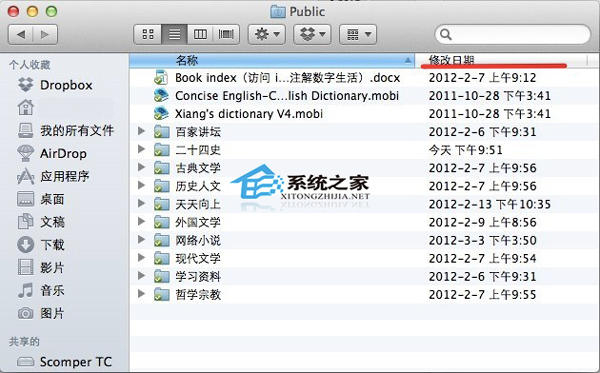600x373 pixels.
Task: Select the 天天向上 folder icon
Action: point(161,204)
